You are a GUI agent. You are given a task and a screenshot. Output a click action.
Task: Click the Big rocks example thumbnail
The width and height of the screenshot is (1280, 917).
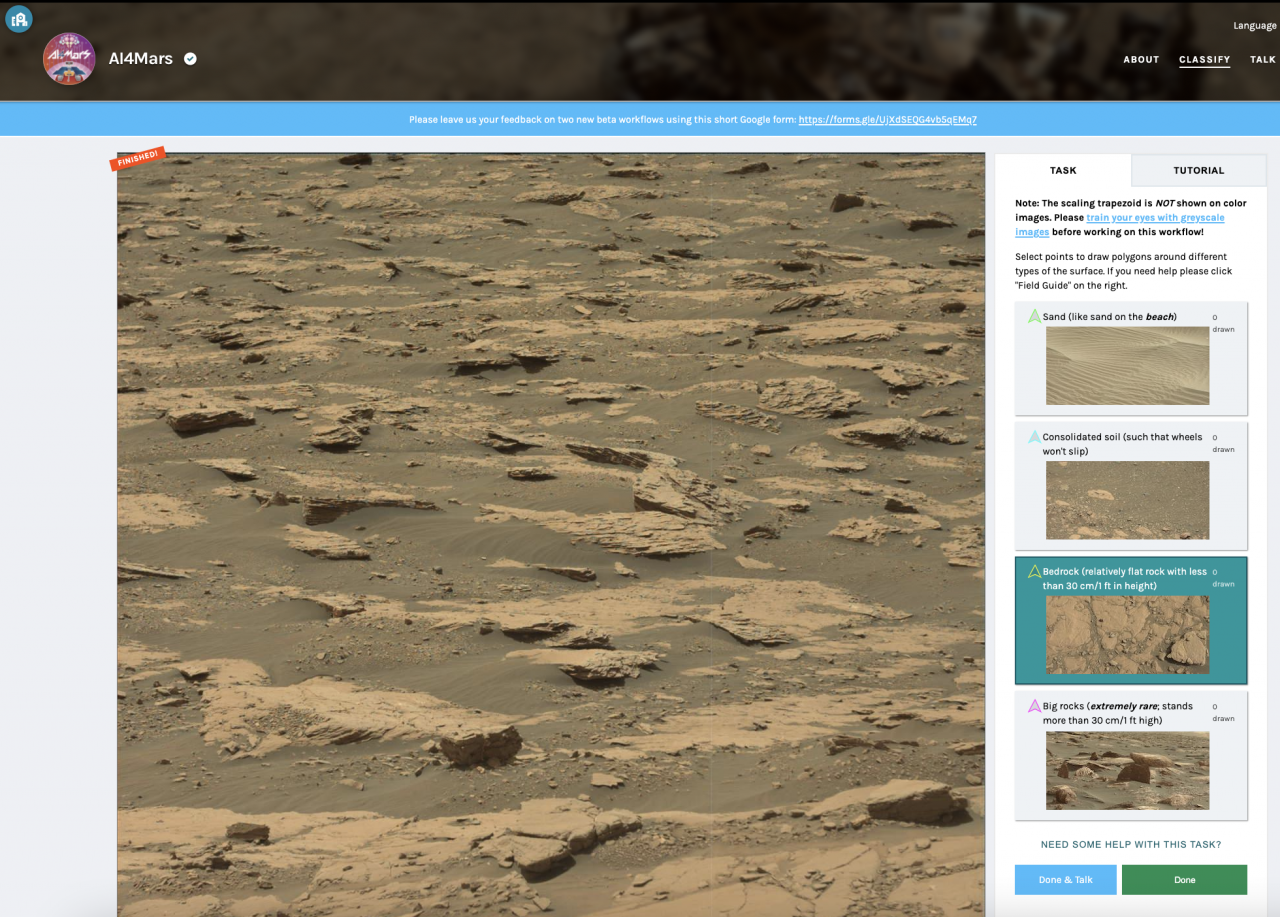(1127, 770)
